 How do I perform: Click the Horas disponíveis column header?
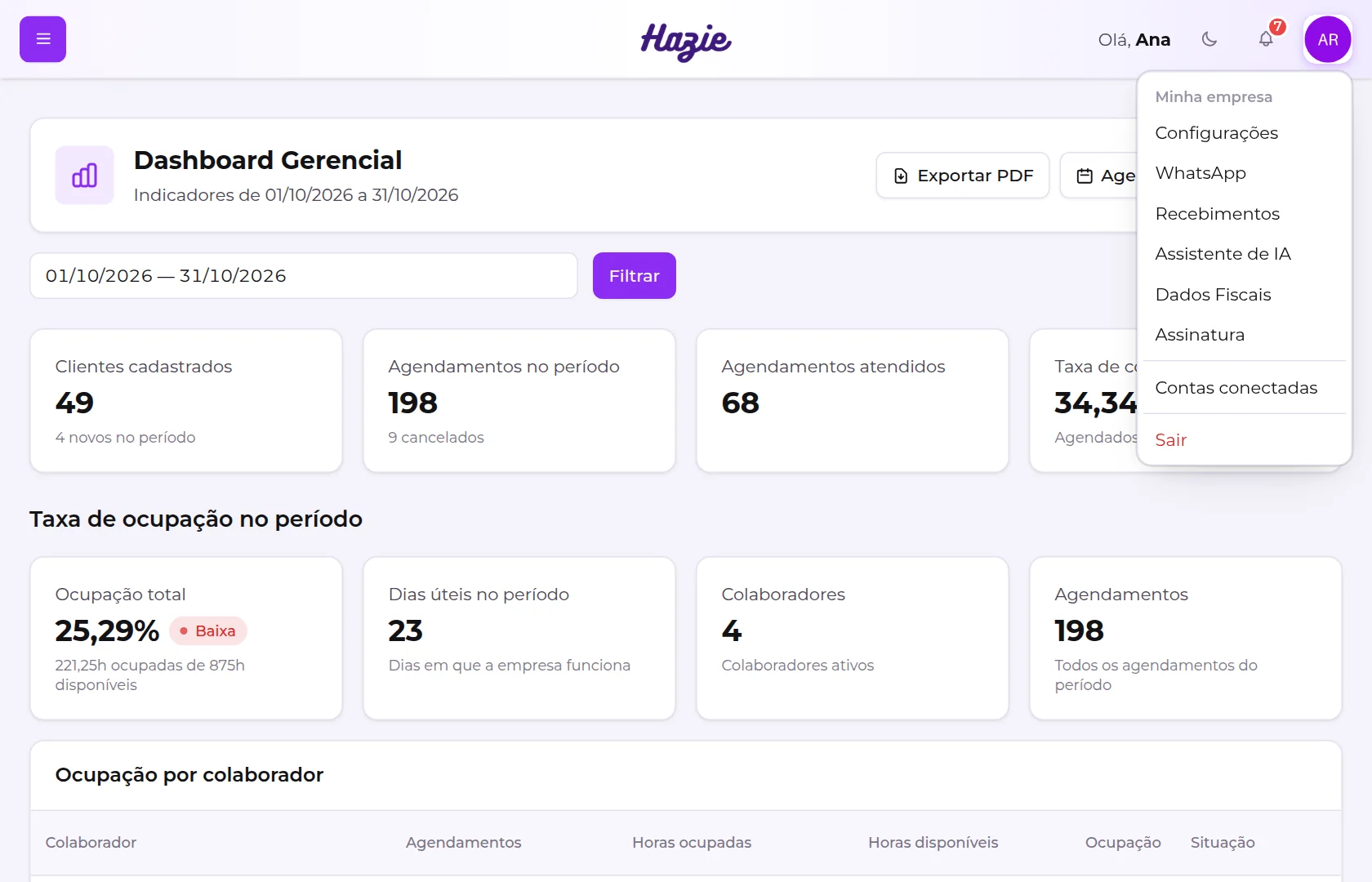click(933, 843)
